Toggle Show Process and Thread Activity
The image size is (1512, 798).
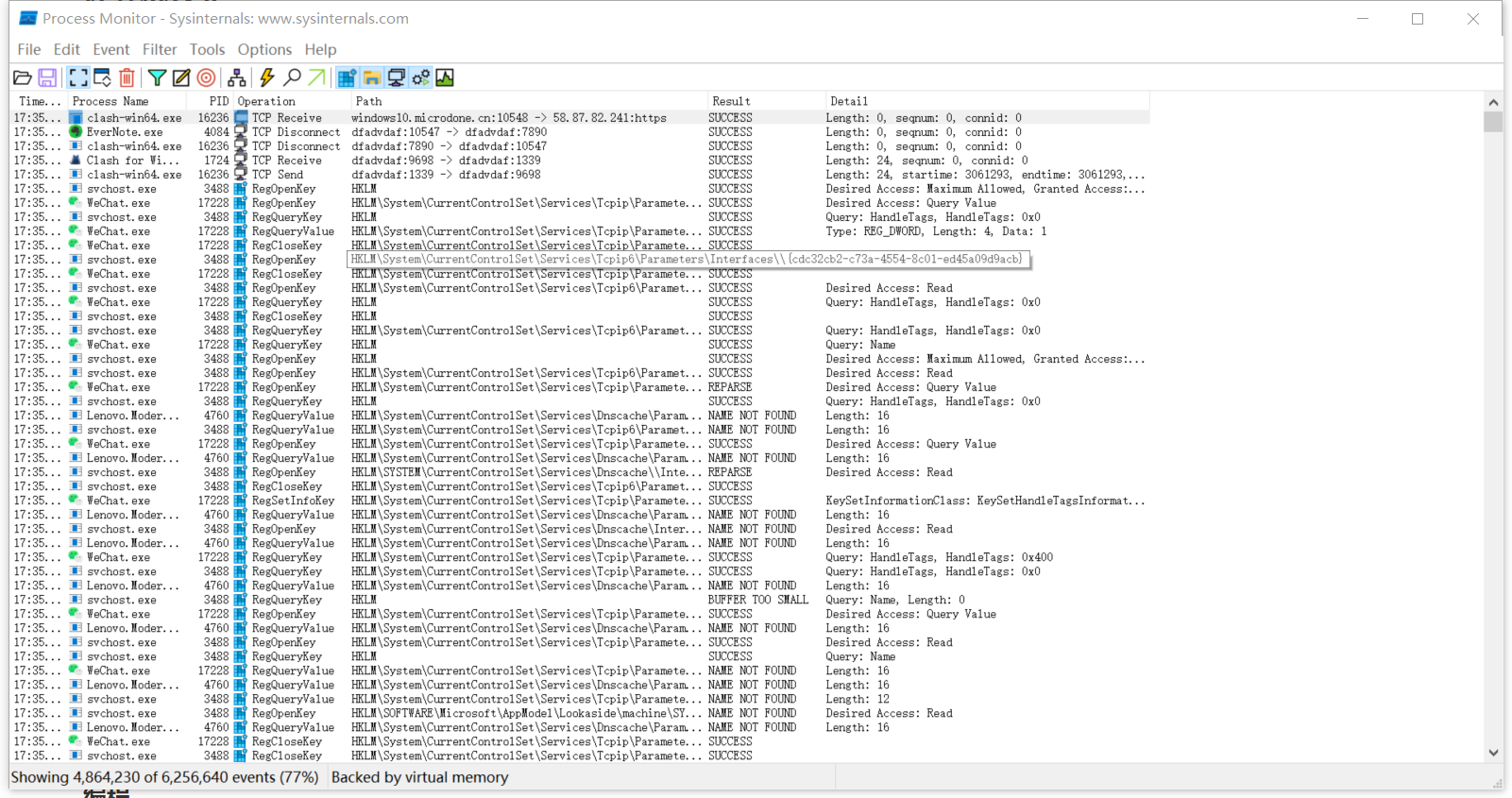click(x=421, y=77)
